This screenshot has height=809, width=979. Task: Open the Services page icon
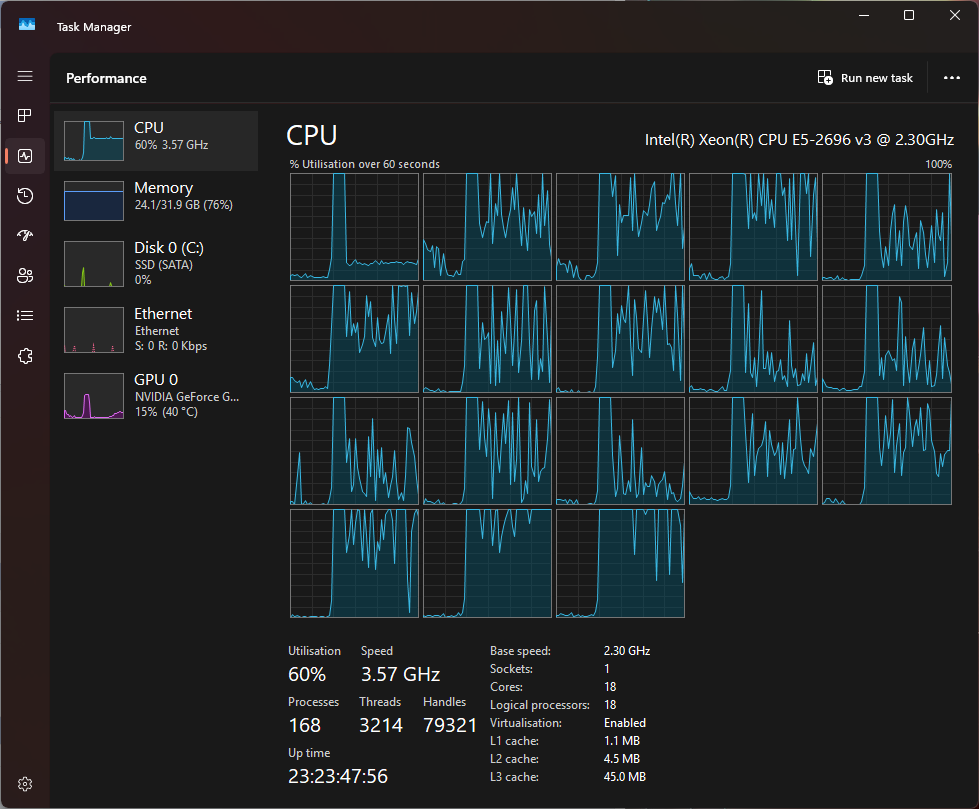pyautogui.click(x=25, y=356)
